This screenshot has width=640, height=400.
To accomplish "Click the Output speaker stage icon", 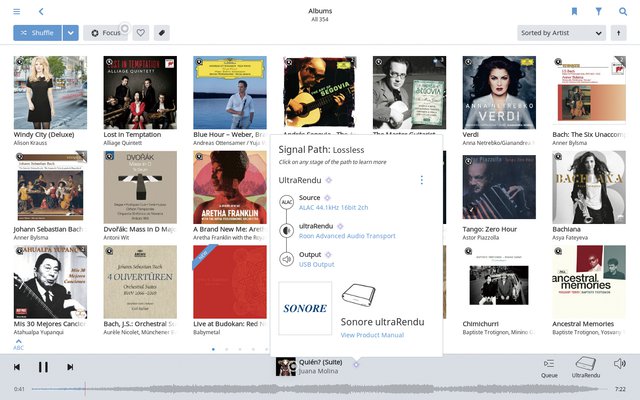I will 287,259.
